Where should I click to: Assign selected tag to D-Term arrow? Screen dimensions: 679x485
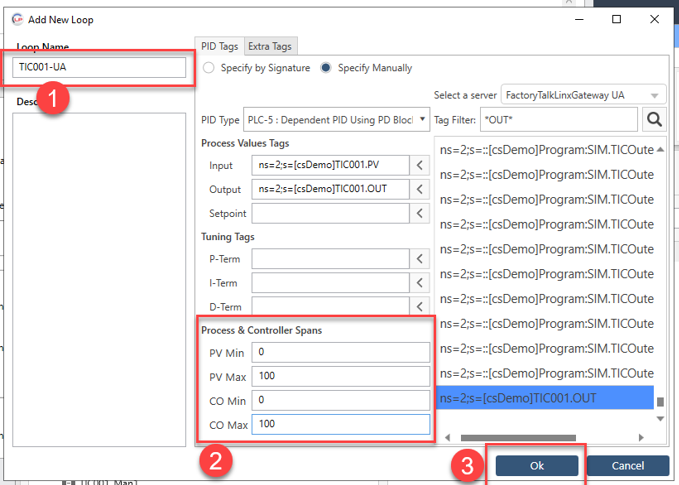[x=420, y=306]
